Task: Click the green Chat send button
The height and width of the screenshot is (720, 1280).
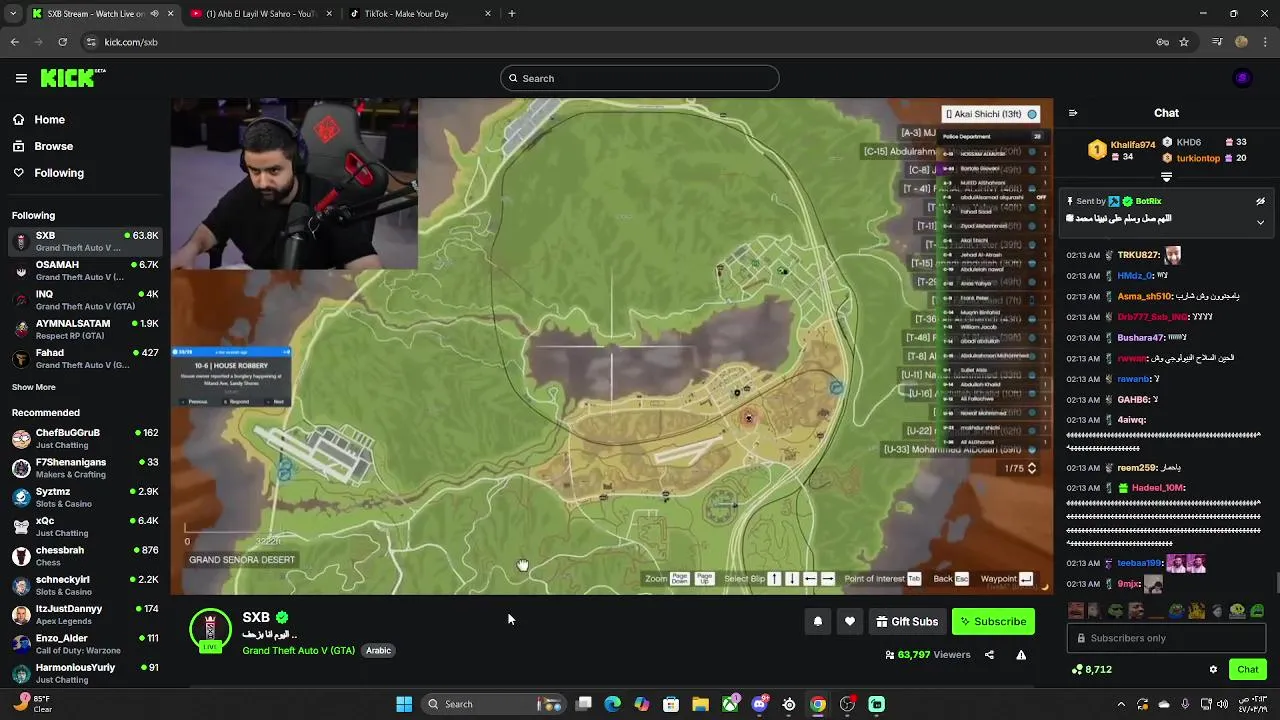Action: (x=1247, y=669)
